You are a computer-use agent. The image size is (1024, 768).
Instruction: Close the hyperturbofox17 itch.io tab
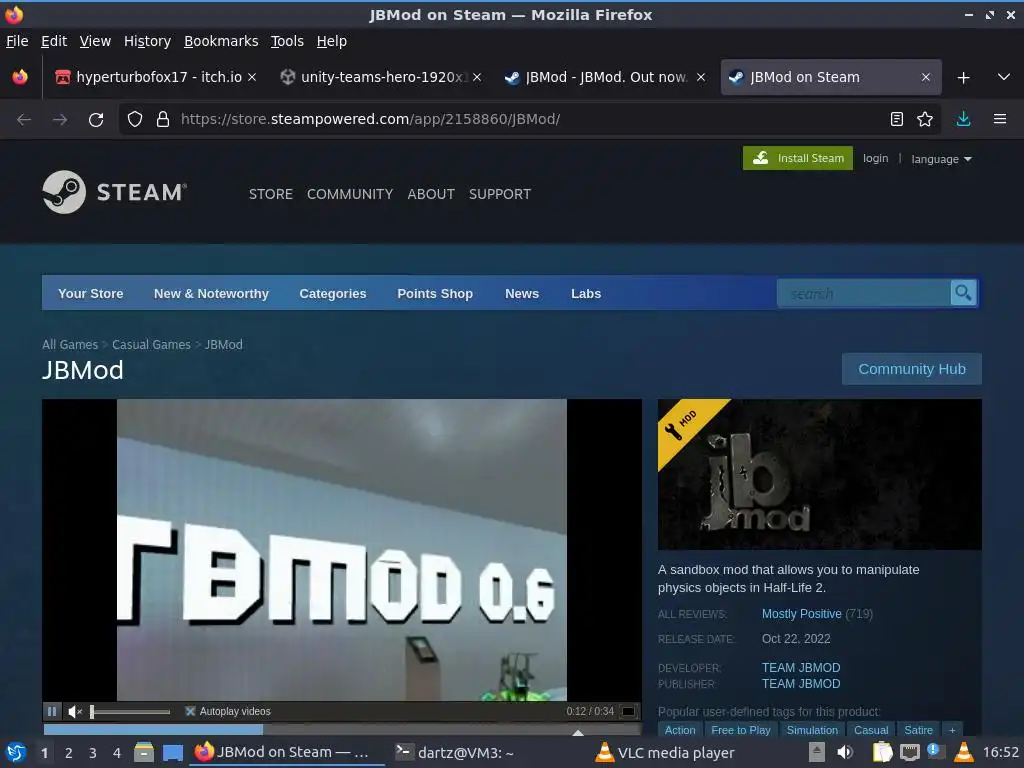pos(252,77)
